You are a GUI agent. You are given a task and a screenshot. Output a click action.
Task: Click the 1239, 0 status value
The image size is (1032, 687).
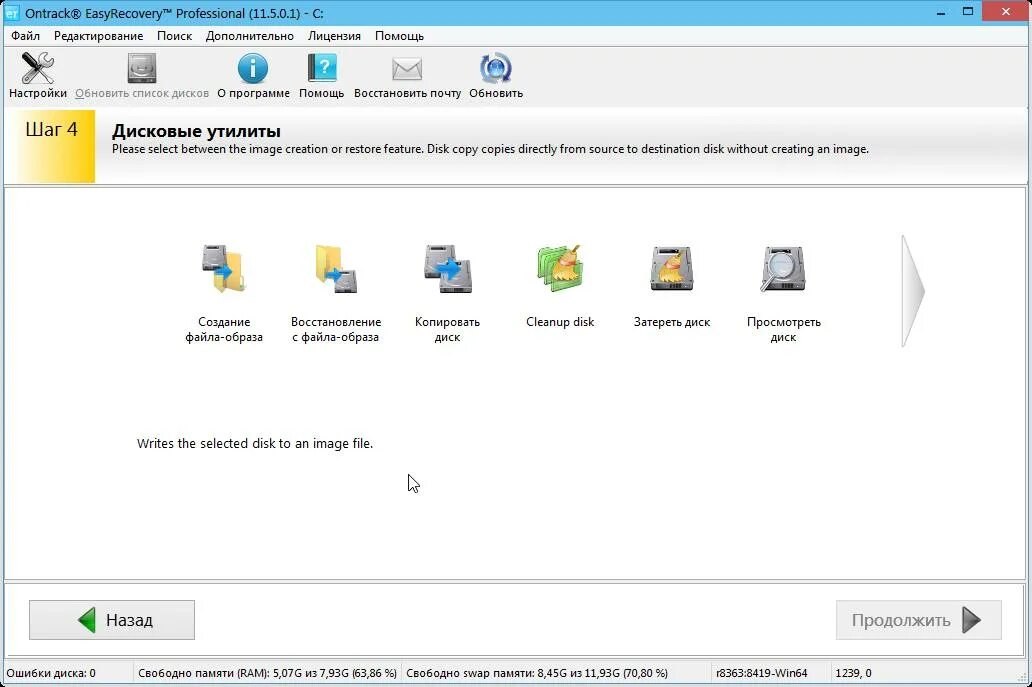pyautogui.click(x=854, y=673)
